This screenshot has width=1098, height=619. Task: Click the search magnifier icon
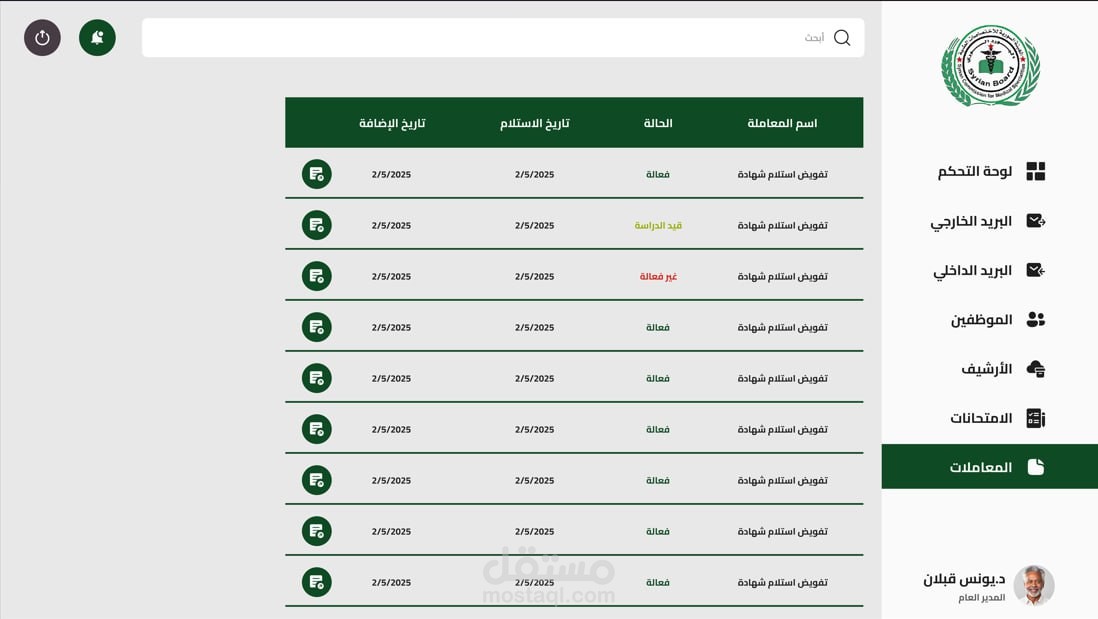coord(842,38)
